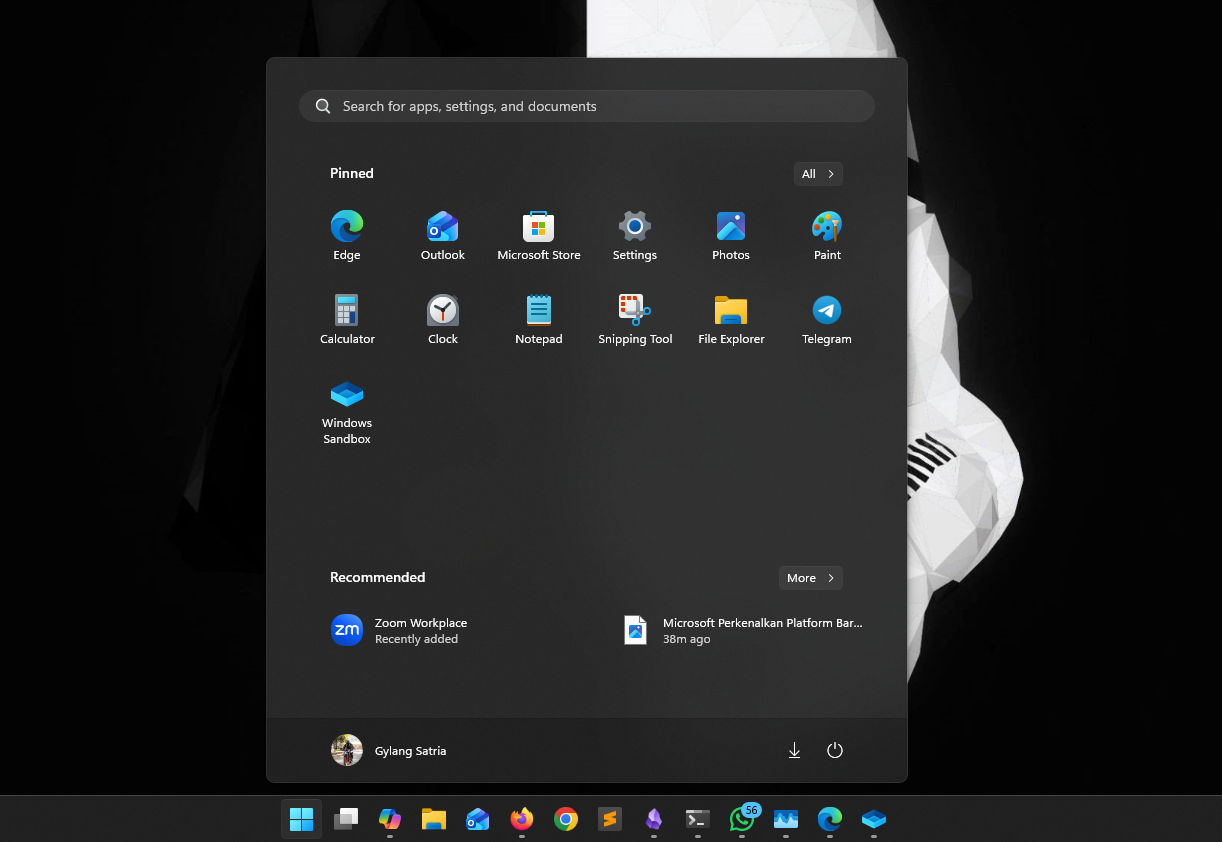This screenshot has height=842, width=1222.
Task: Expand the All apps list
Action: pyautogui.click(x=817, y=174)
